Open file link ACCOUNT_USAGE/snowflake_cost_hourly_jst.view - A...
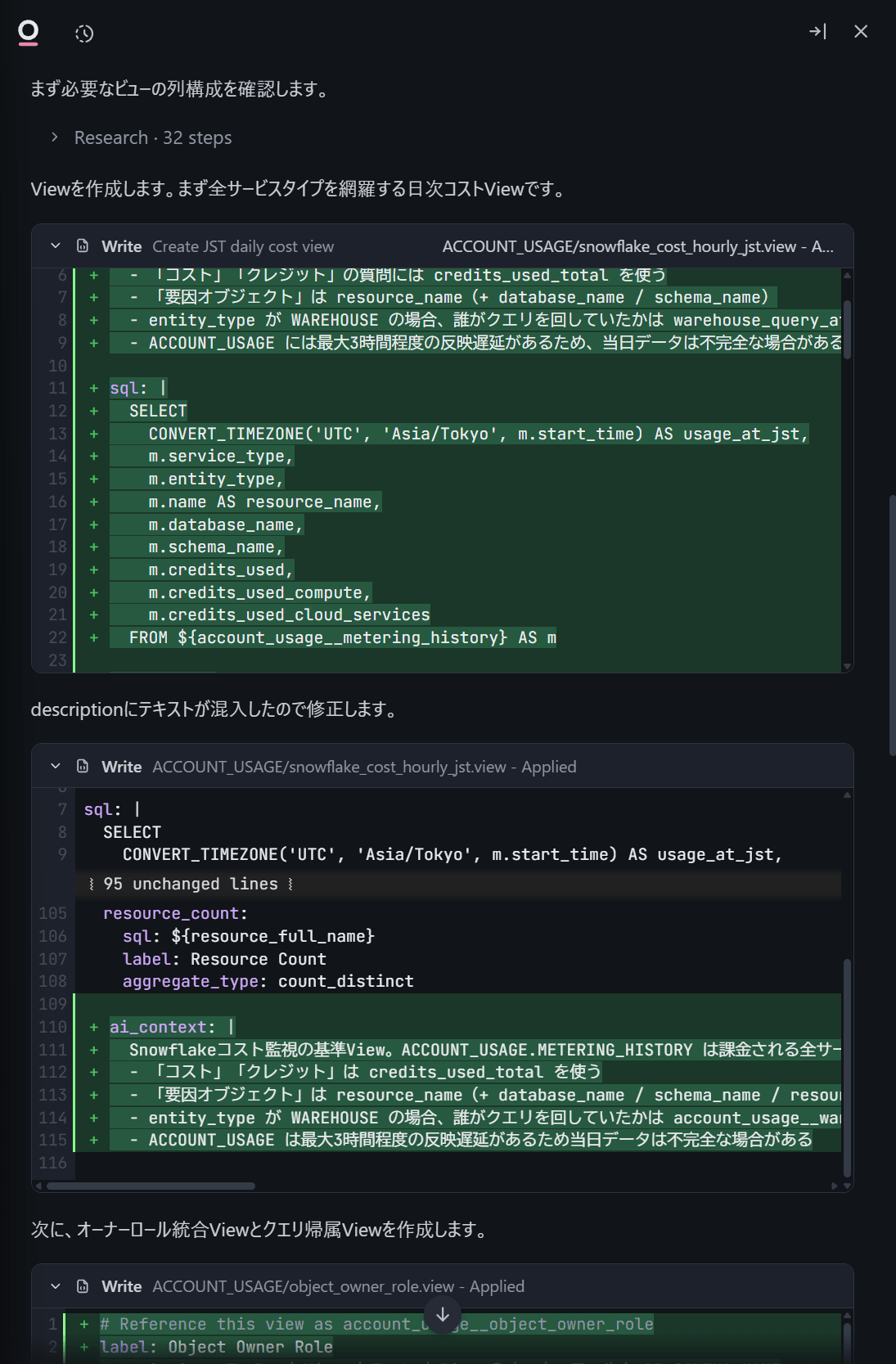The height and width of the screenshot is (1364, 896). (638, 246)
